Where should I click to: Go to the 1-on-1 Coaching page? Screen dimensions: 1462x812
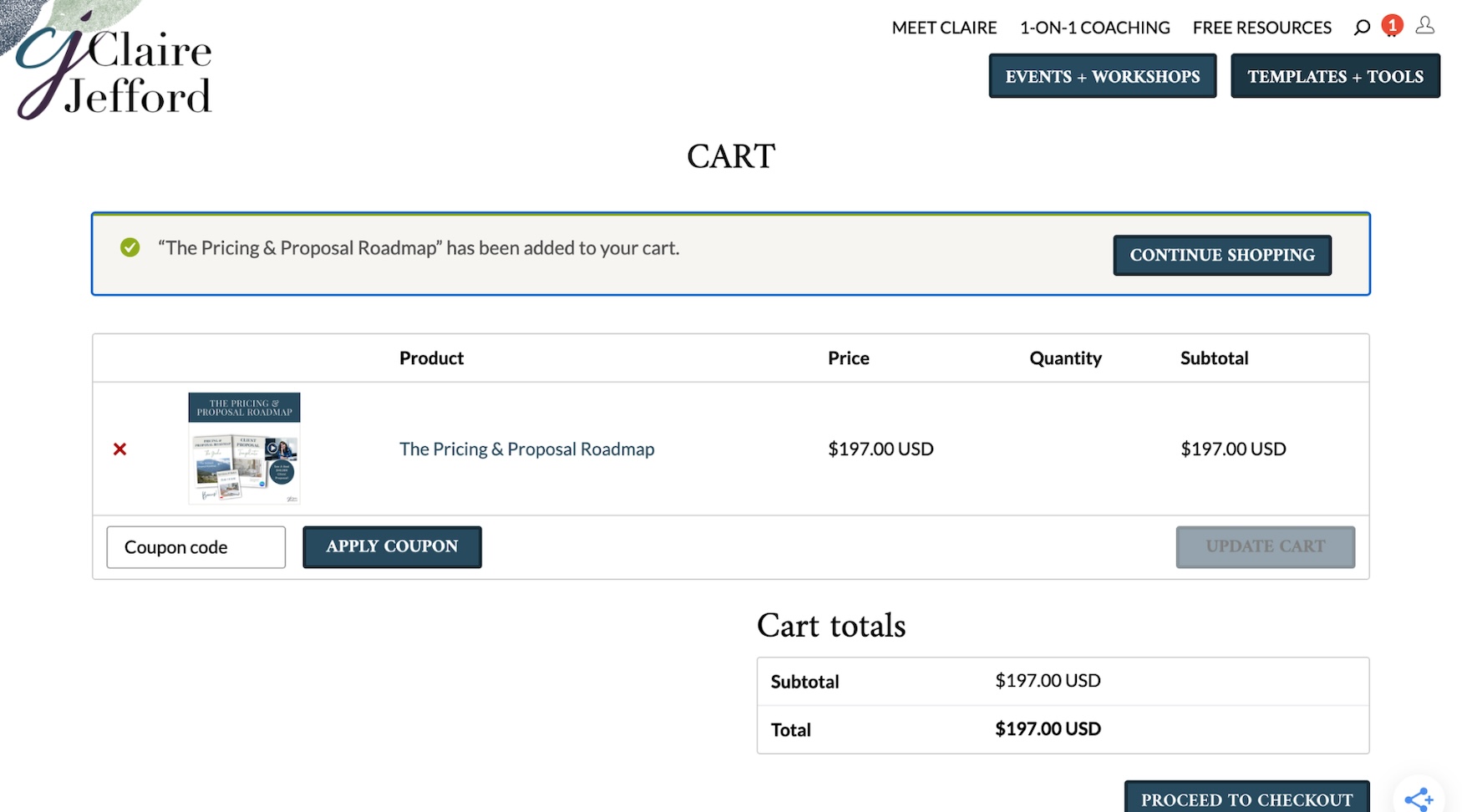pyautogui.click(x=1094, y=28)
